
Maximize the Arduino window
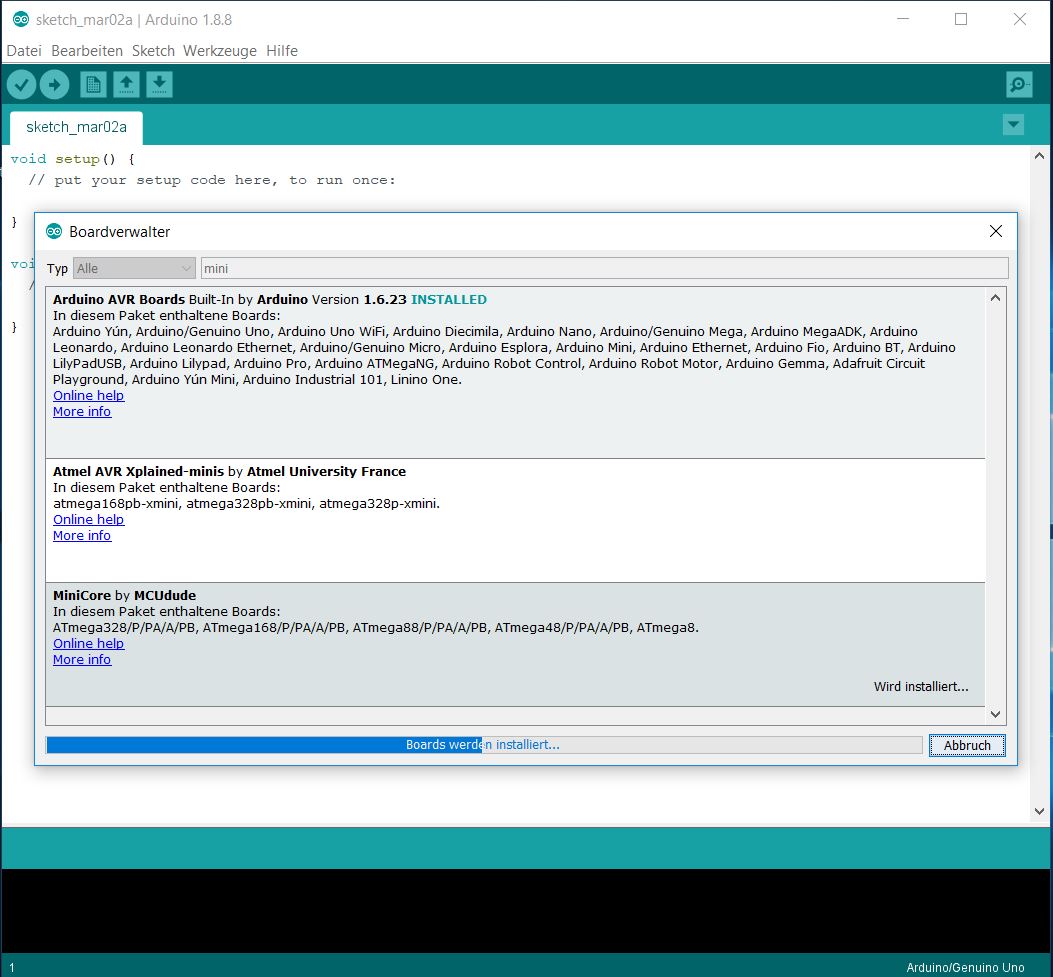click(x=961, y=19)
